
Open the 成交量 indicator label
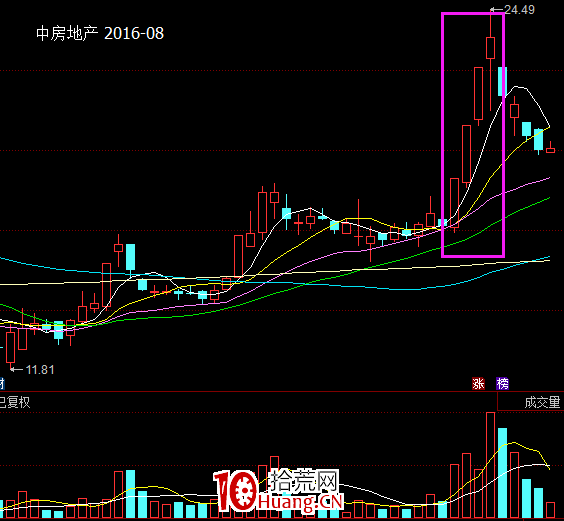[x=542, y=402]
